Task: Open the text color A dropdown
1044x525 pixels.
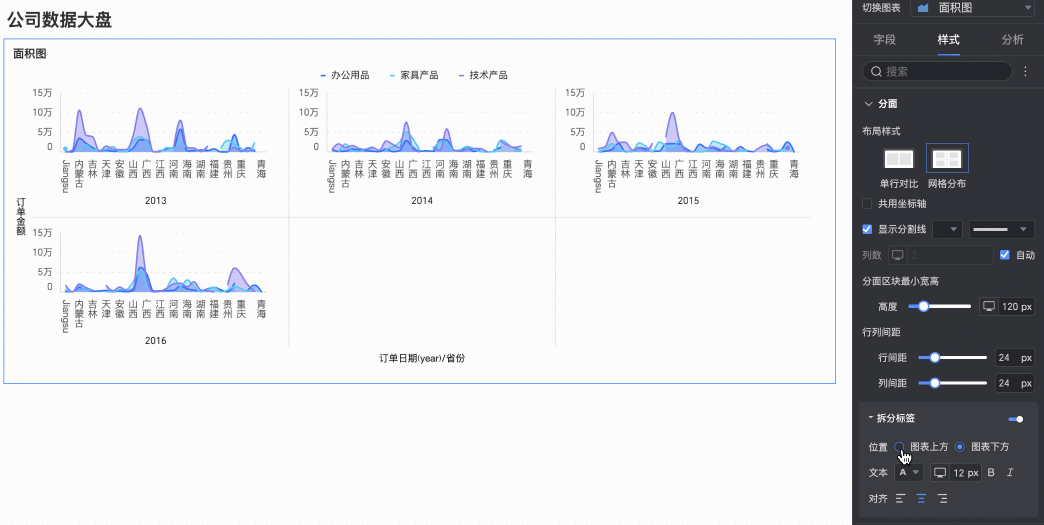Action: pos(909,472)
